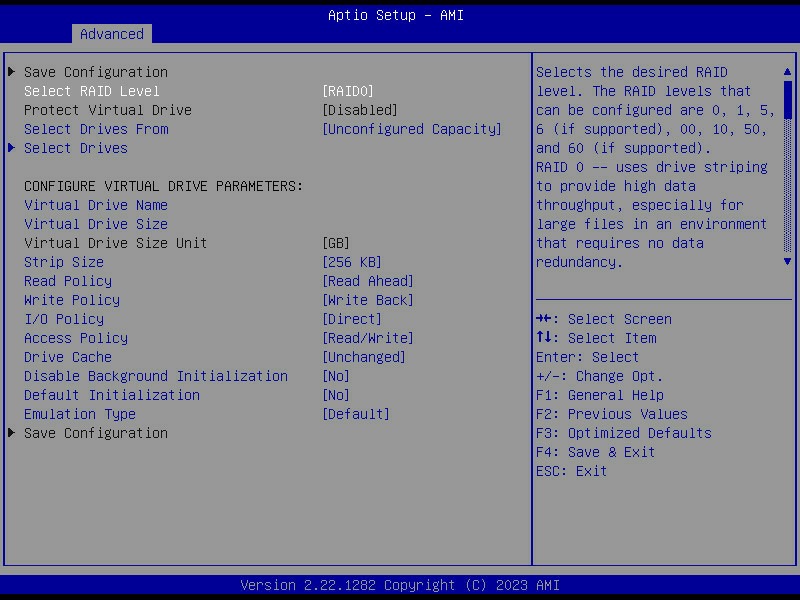Expand arrow beside Select Drives
Viewport: 800px width, 600px height.
coord(12,148)
